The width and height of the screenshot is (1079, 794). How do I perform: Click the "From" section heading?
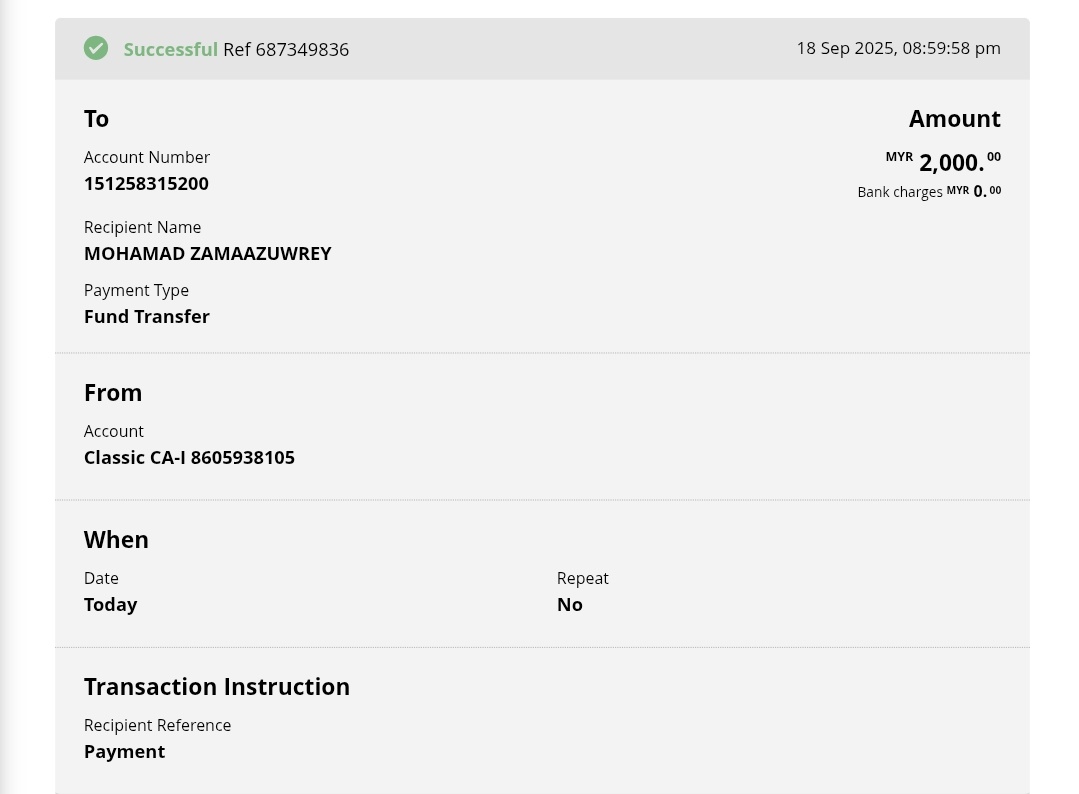point(113,393)
